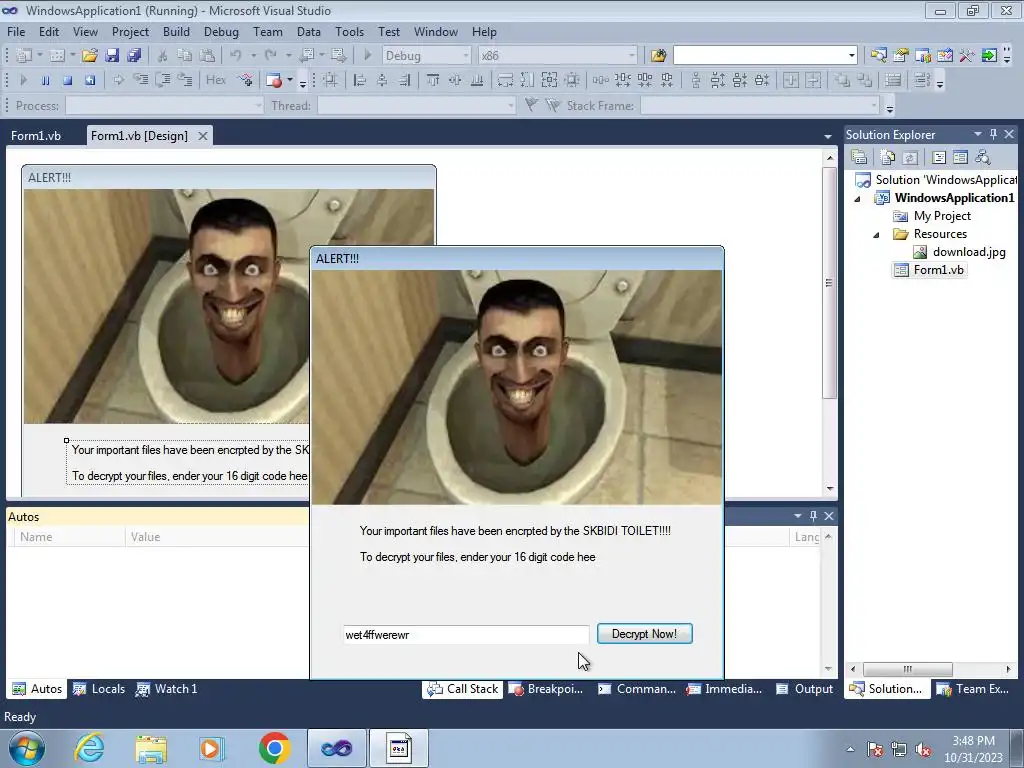Switch to the Team Explorer tab
This screenshot has height=768, width=1024.
point(973,688)
